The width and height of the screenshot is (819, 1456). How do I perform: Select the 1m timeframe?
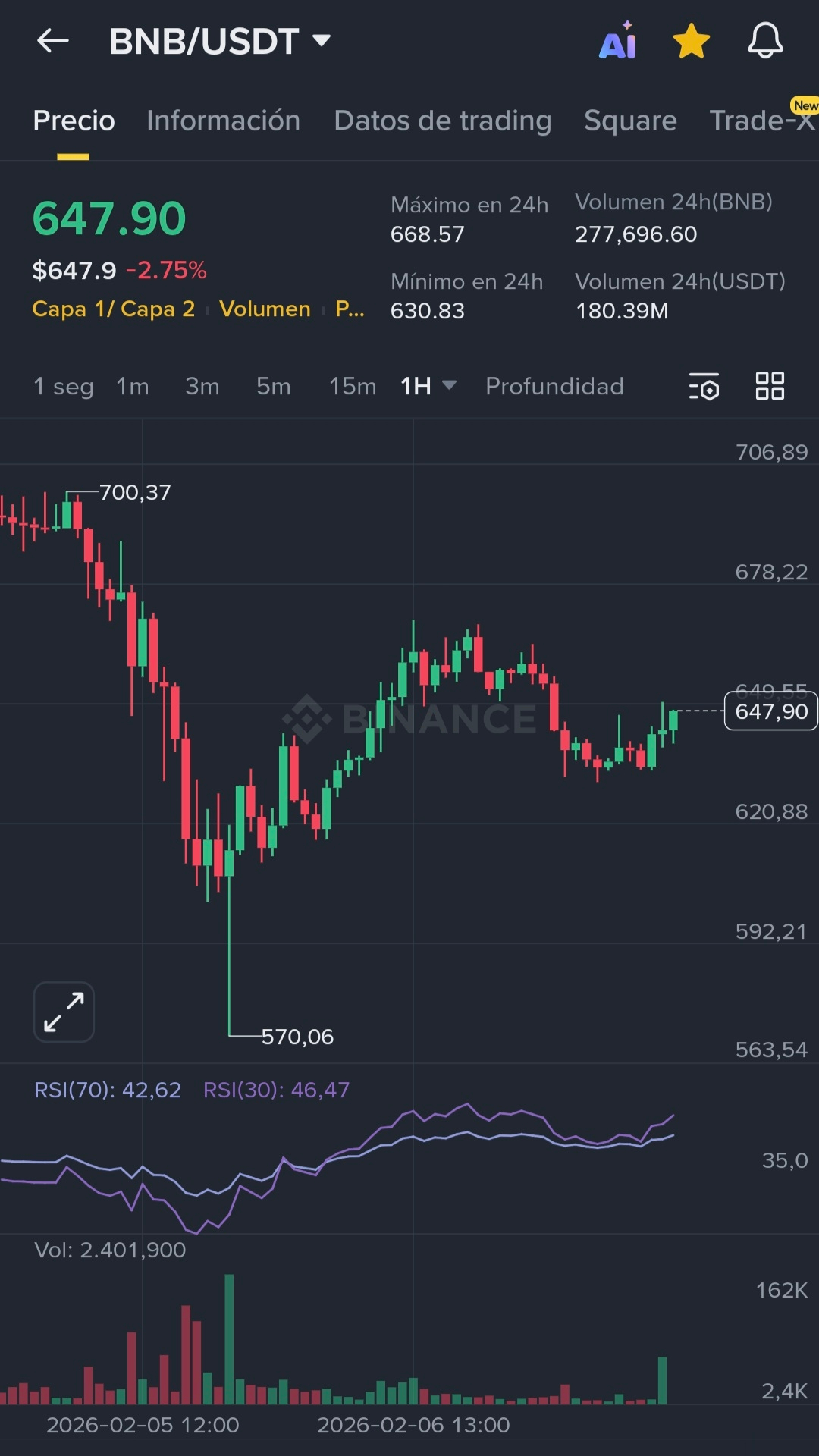(133, 386)
